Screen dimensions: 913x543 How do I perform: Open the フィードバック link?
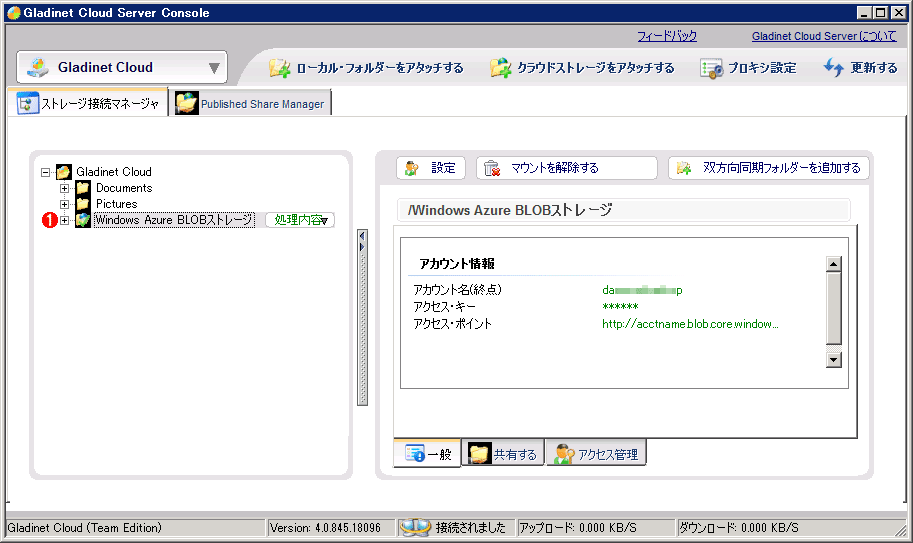(667, 36)
